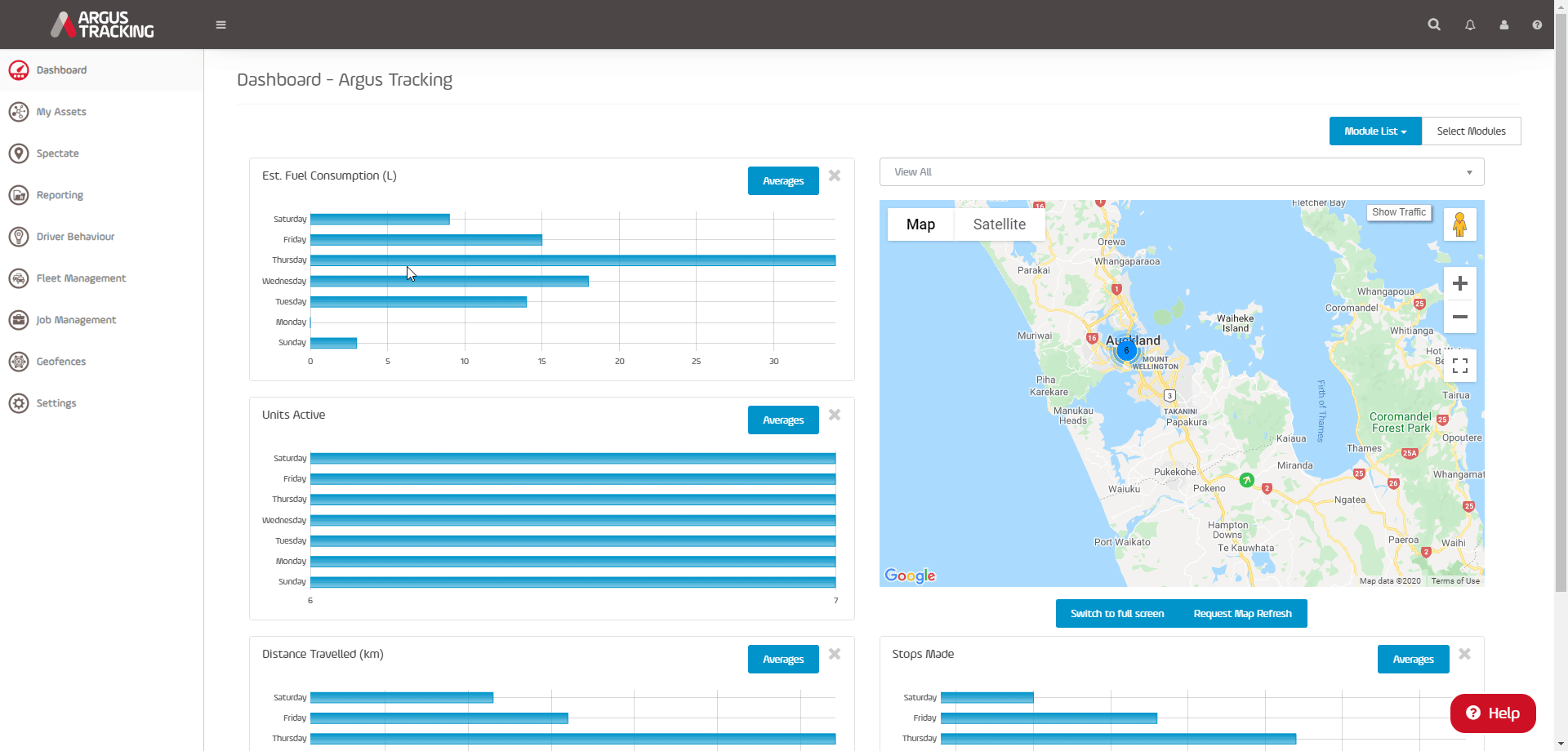Select Fleet Management in the sidebar
The width and height of the screenshot is (1568, 751).
coord(80,278)
